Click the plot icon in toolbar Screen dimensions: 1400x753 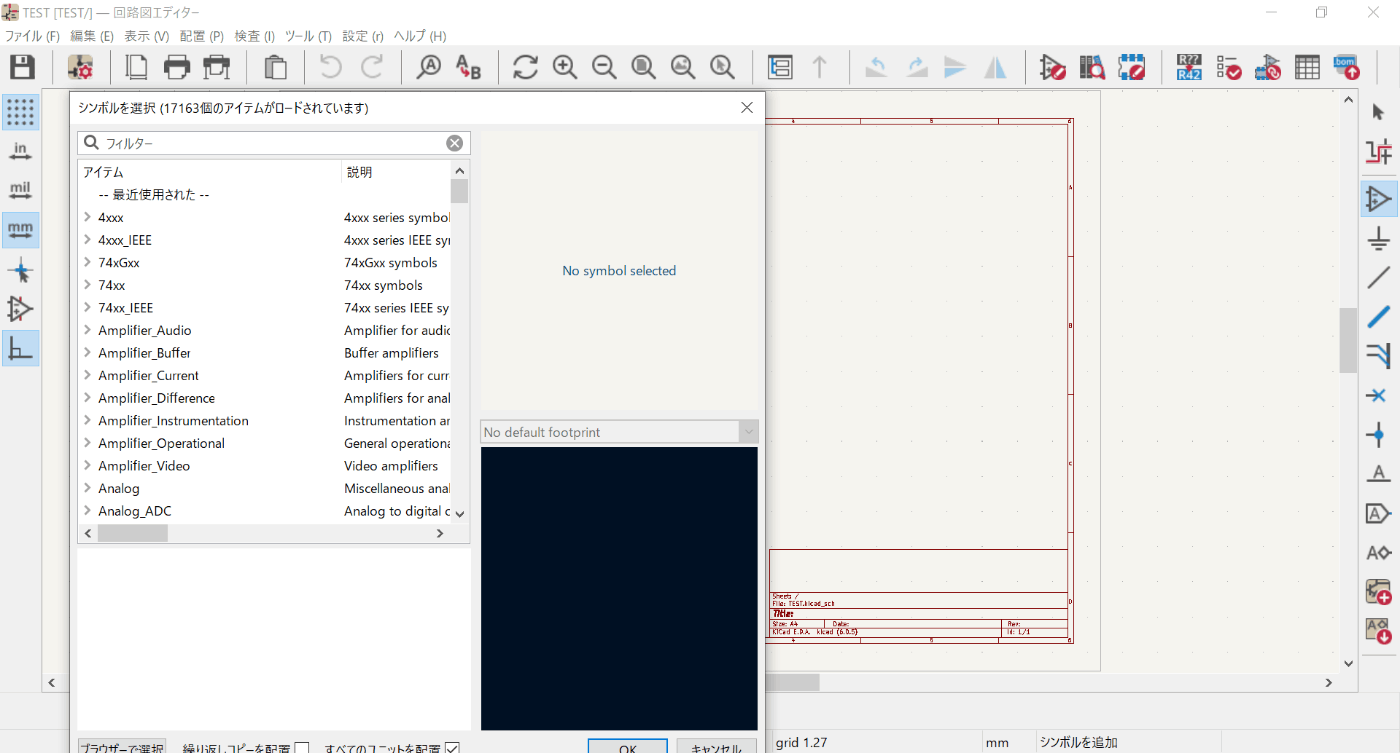pos(217,67)
